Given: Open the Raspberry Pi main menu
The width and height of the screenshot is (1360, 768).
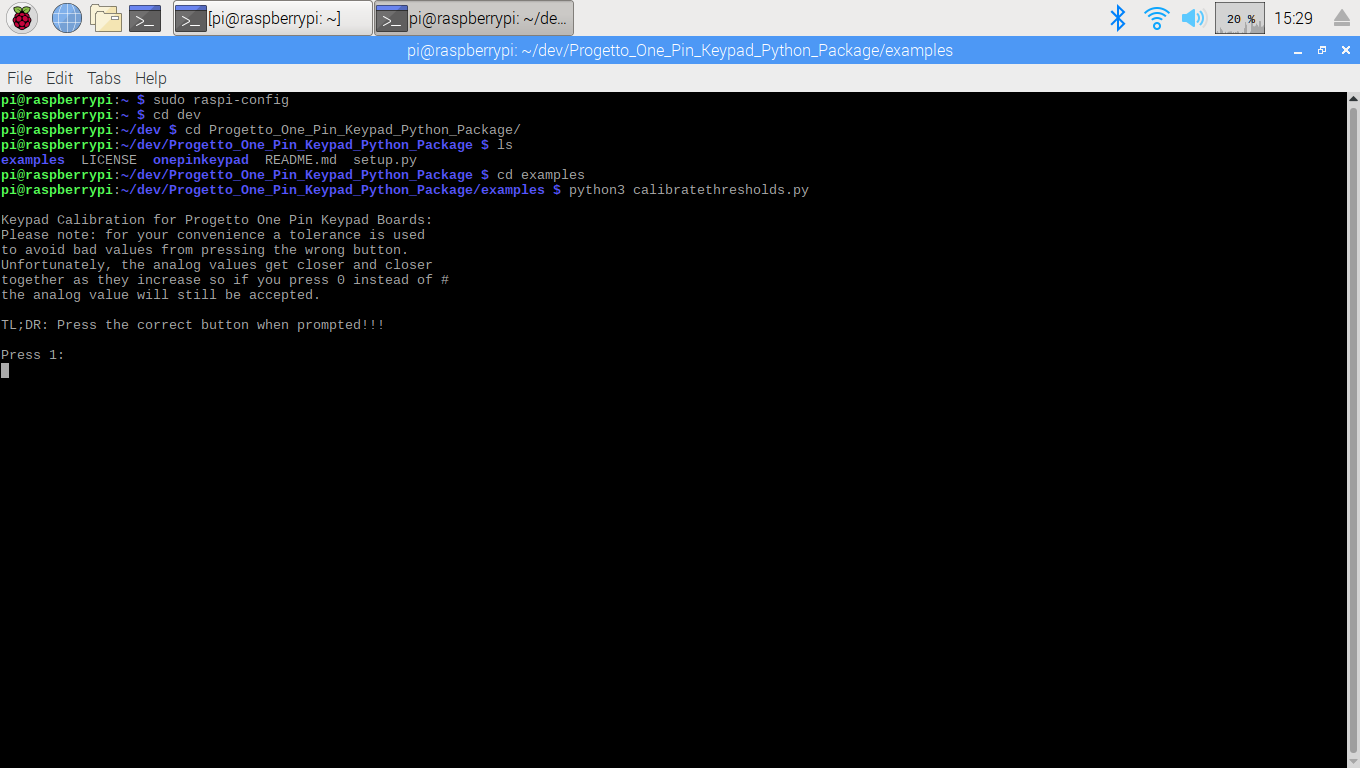Looking at the screenshot, I should tap(22, 18).
